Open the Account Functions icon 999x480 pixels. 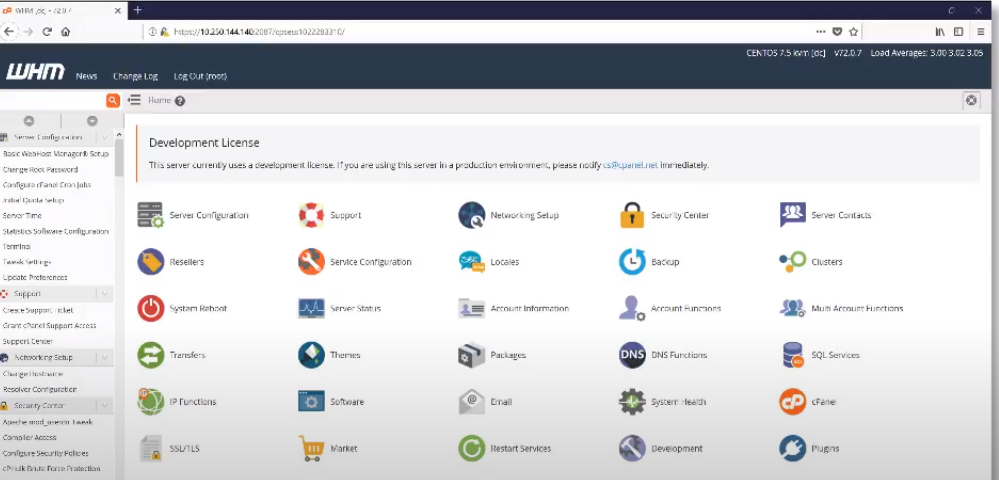632,309
